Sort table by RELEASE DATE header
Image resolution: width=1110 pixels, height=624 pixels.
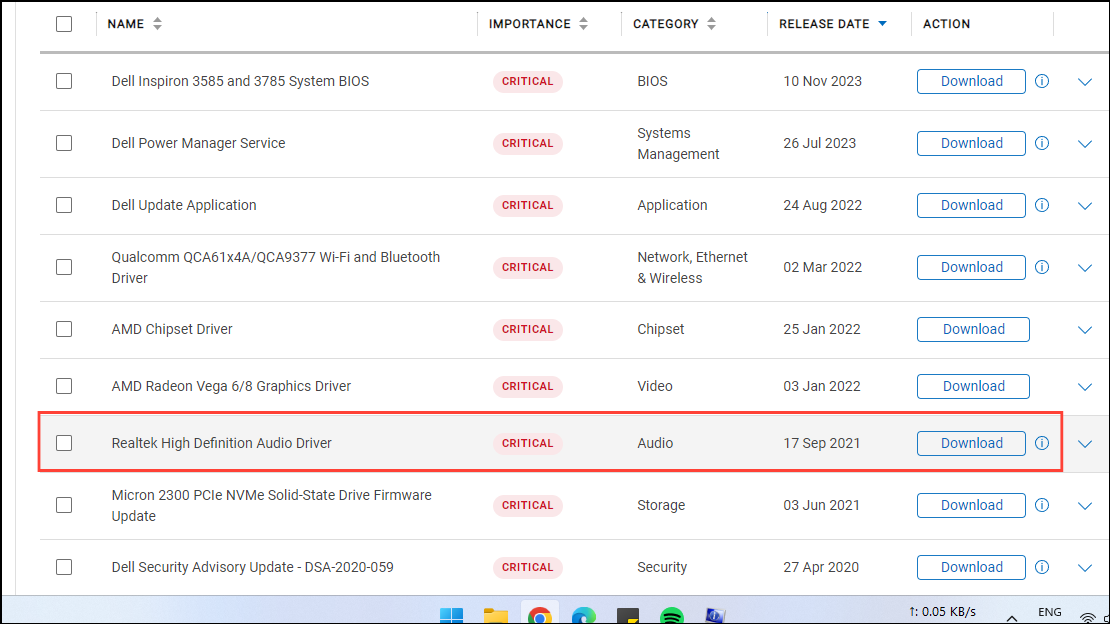pyautogui.click(x=824, y=24)
